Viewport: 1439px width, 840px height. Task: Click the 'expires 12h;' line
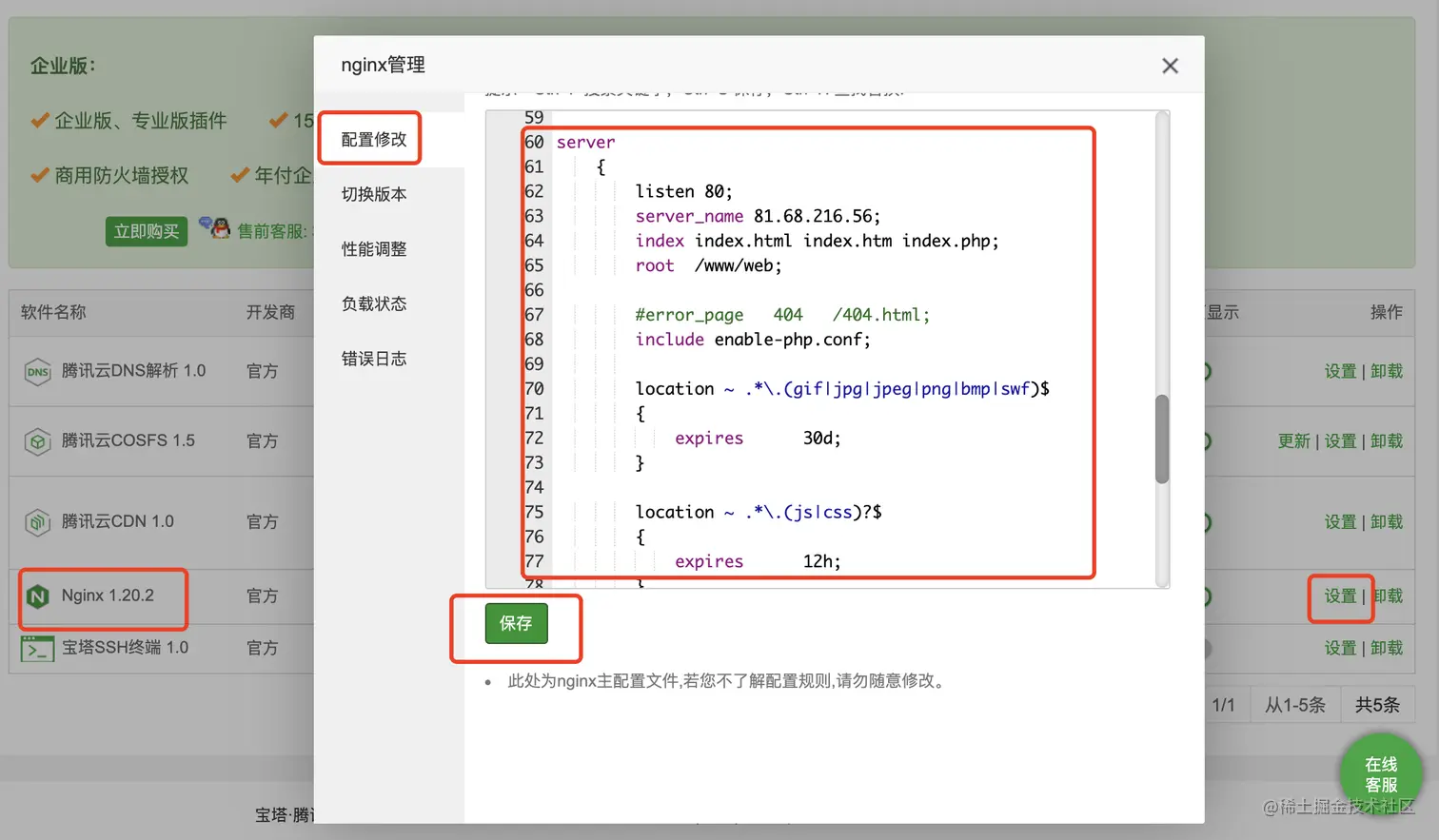pyautogui.click(x=758, y=561)
